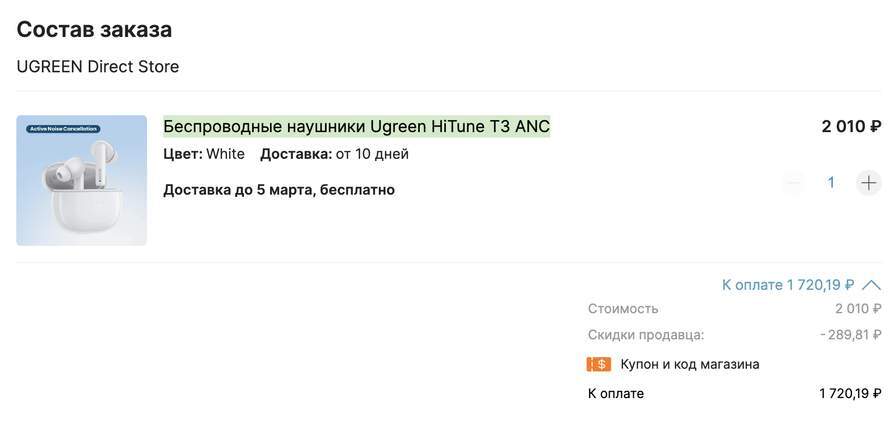Click Доставка до 5 марта, бесплатно text

point(279,190)
